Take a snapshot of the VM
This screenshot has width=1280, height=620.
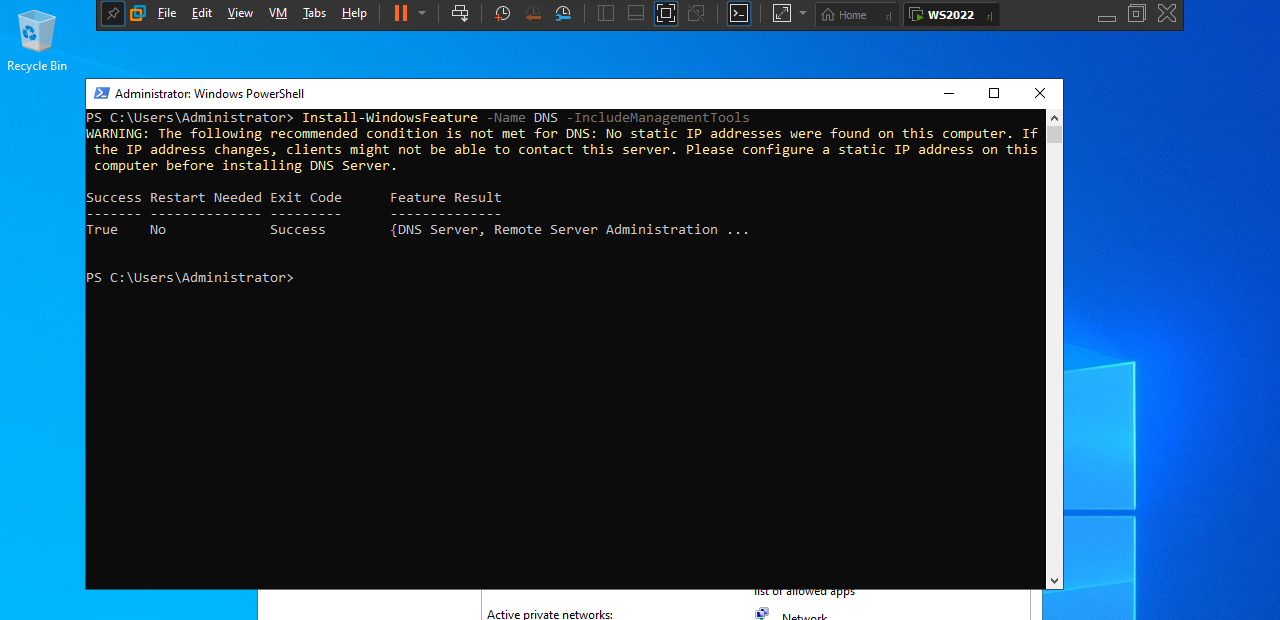point(503,14)
